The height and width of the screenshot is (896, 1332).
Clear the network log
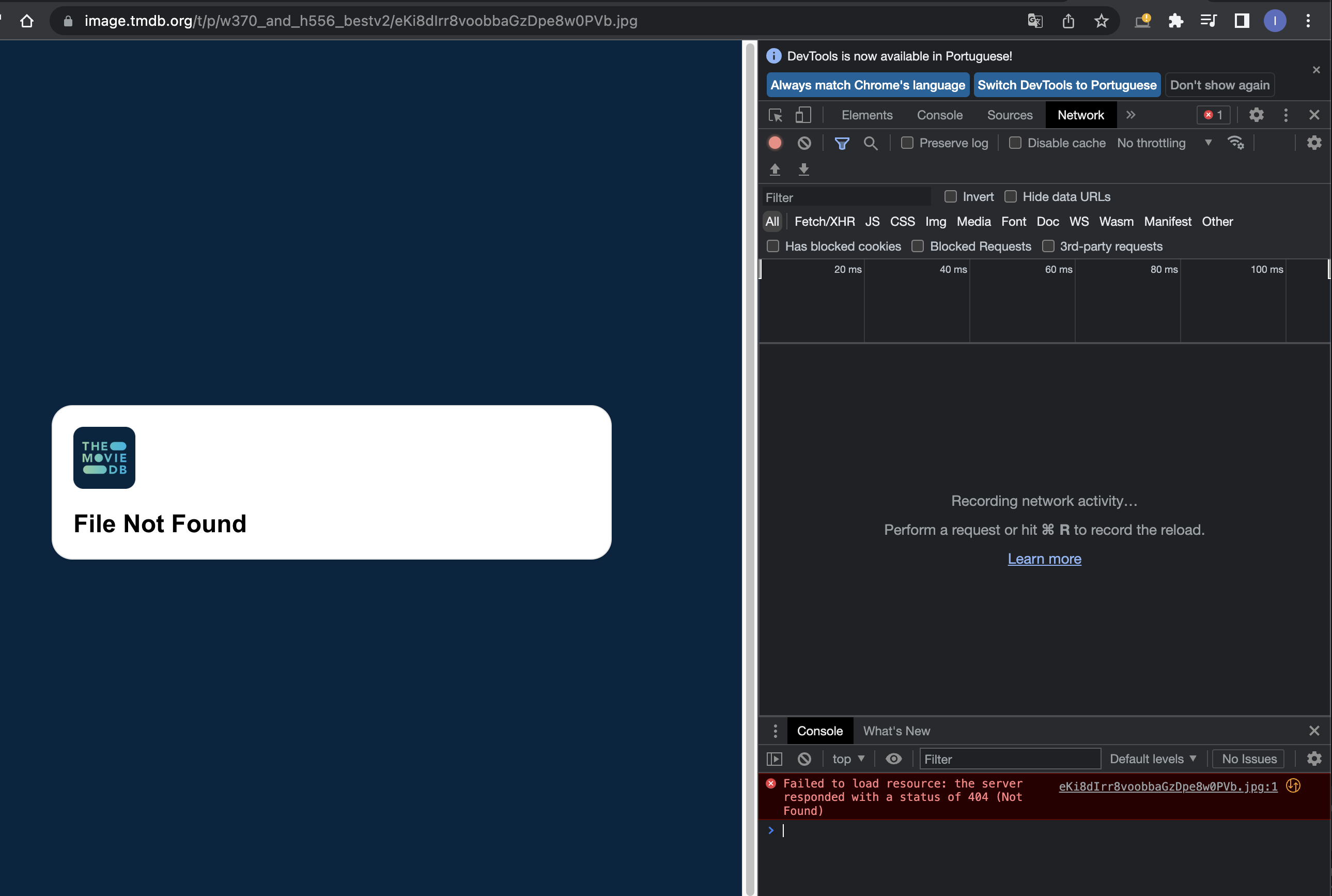[804, 143]
